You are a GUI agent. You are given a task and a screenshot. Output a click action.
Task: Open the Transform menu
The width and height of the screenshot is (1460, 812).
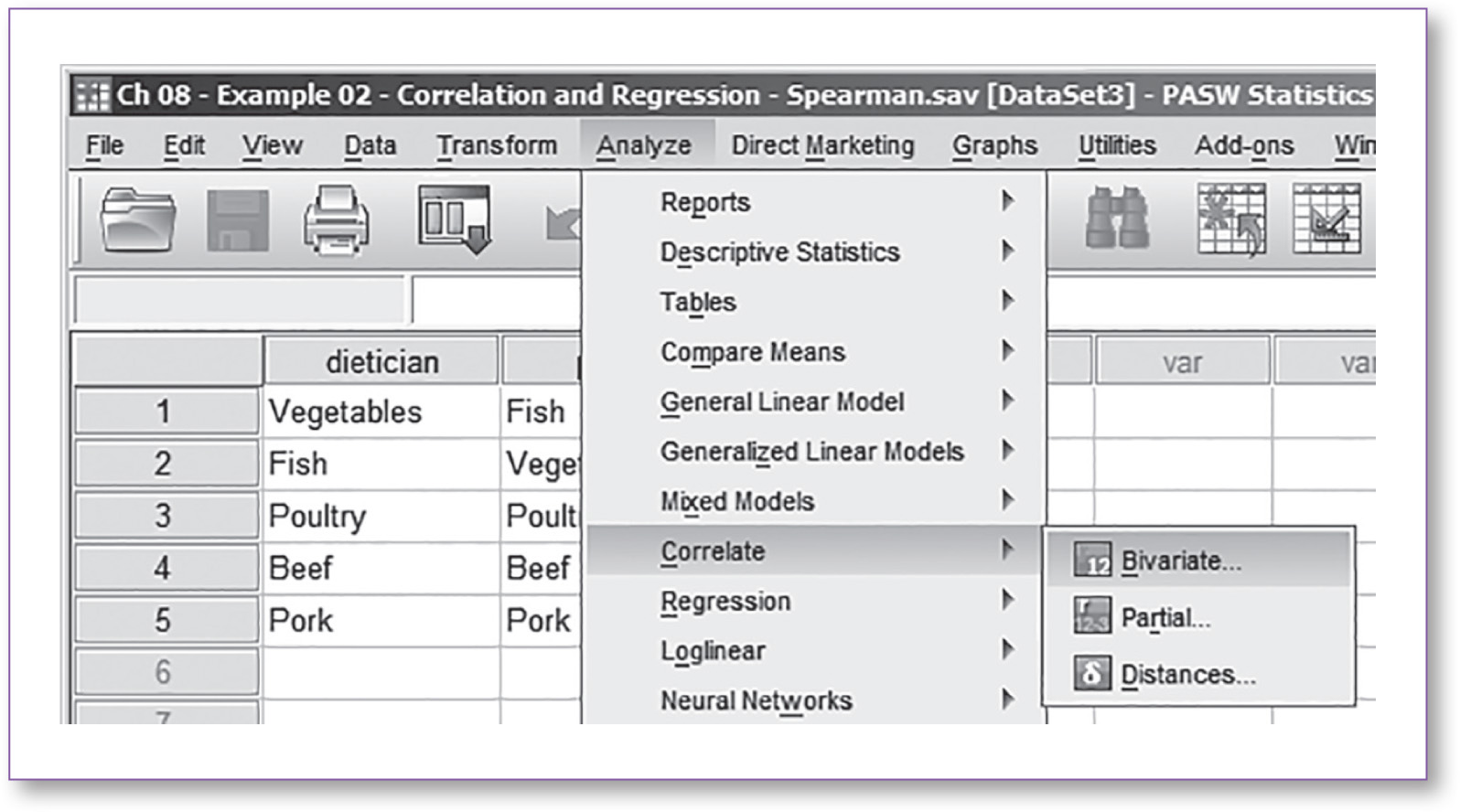tap(496, 145)
